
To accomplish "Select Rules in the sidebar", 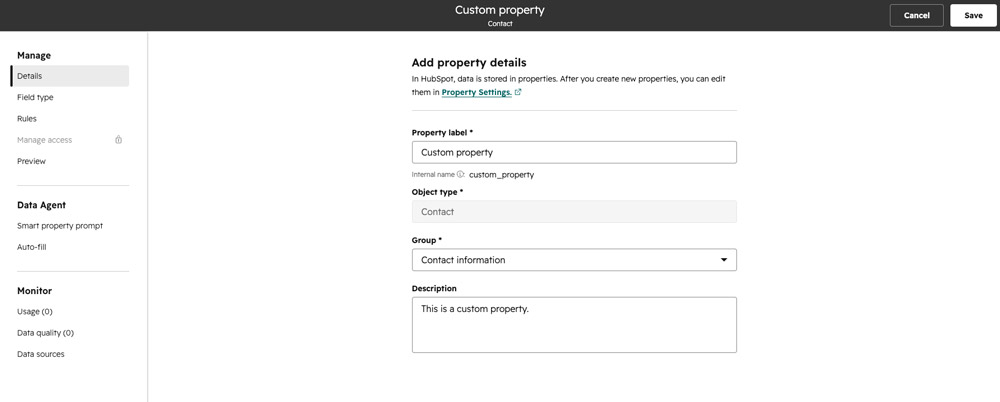I will coord(27,119).
